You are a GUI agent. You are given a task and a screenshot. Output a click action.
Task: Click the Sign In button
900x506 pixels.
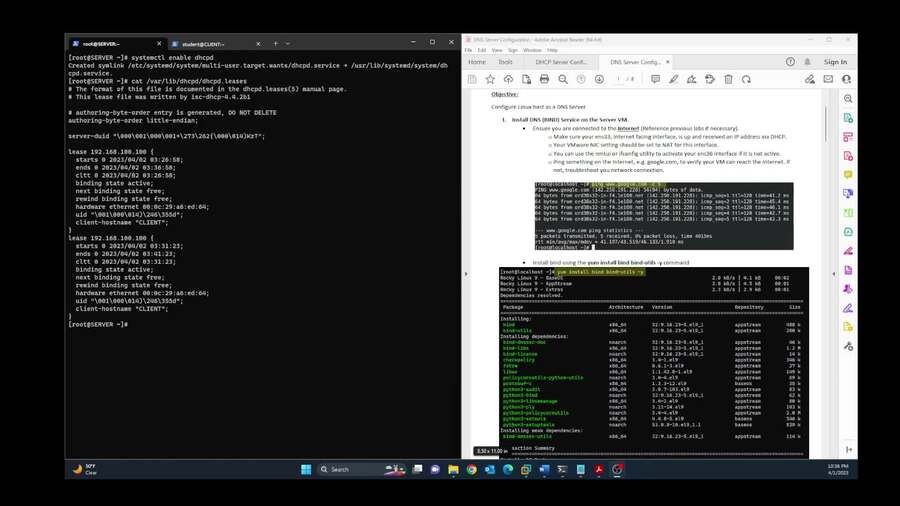834,61
